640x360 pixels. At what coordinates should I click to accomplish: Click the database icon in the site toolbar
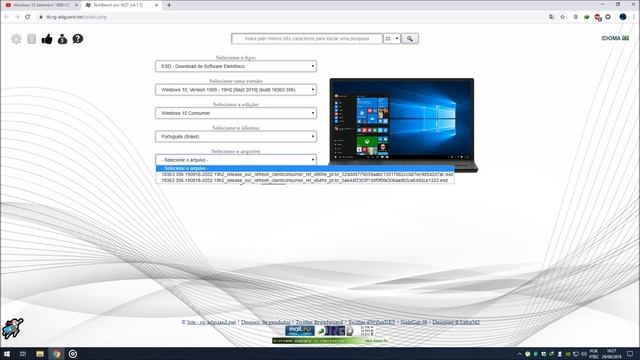(31, 39)
